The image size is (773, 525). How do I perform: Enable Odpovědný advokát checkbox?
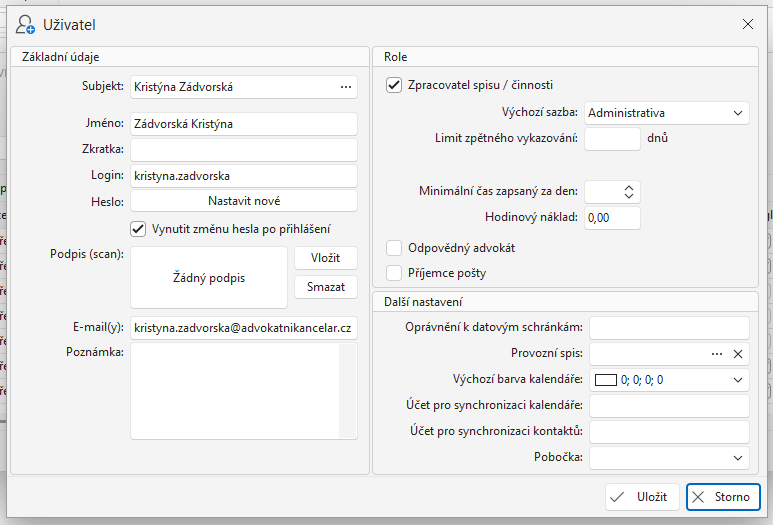394,247
